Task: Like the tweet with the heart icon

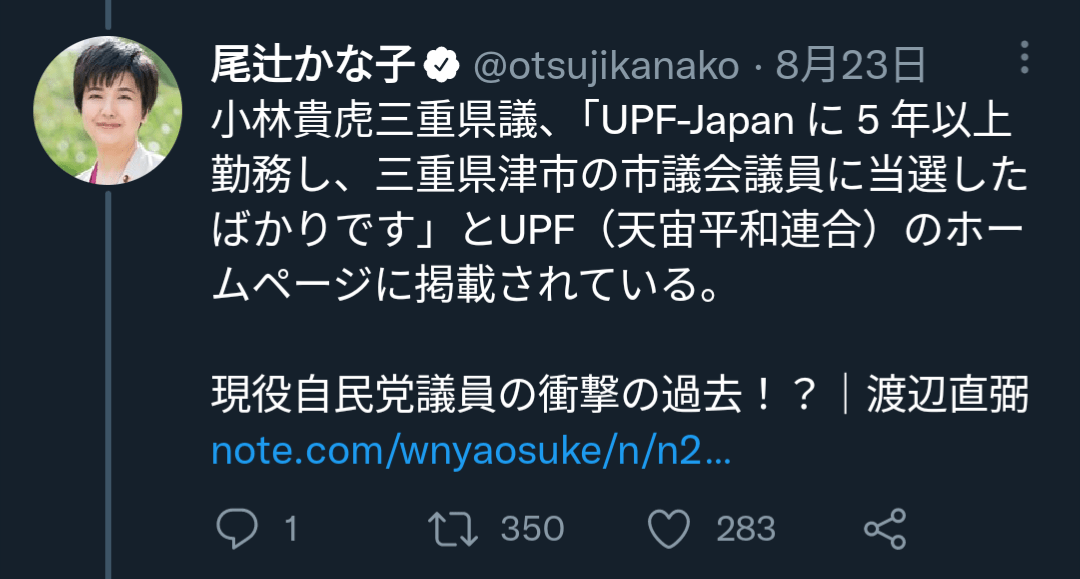Action: tap(670, 527)
